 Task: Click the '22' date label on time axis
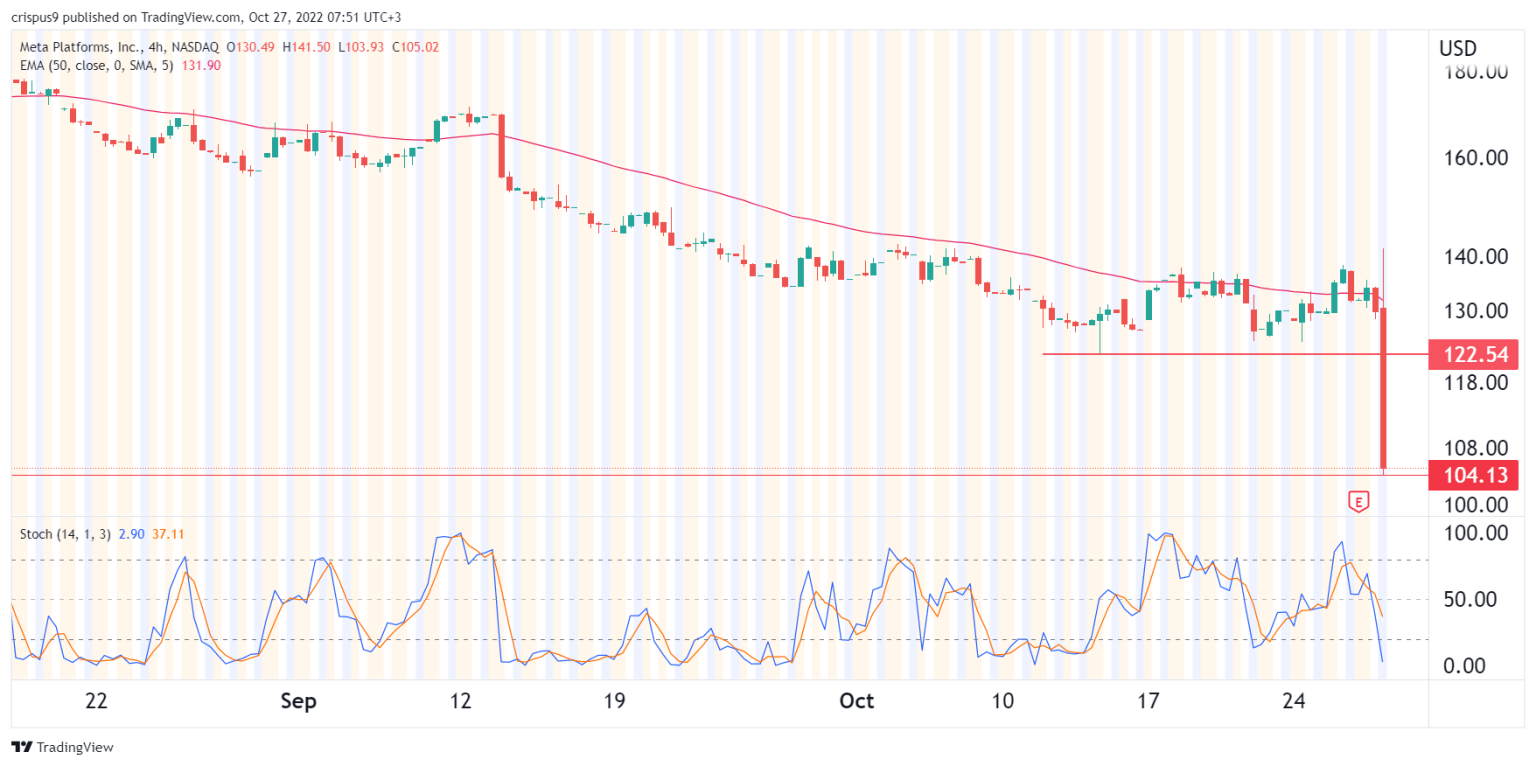click(x=96, y=701)
